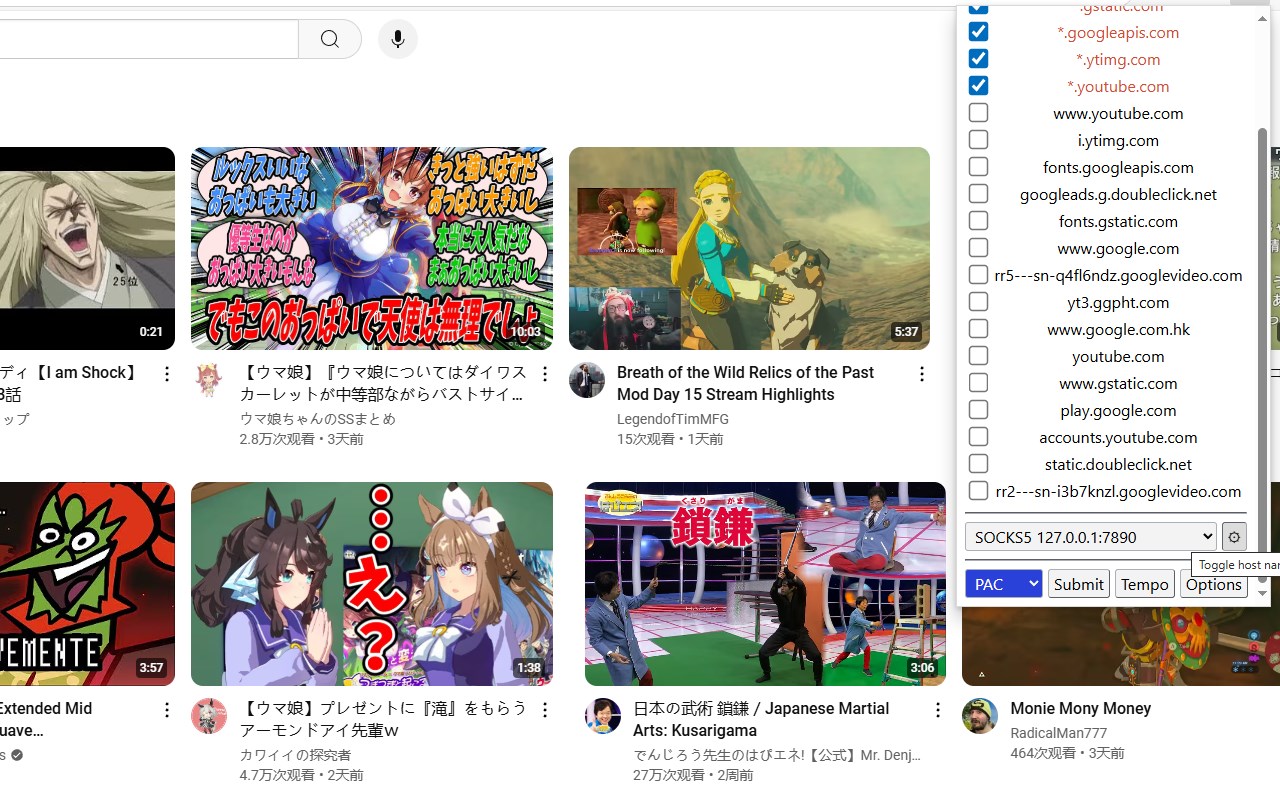Click the Tempo button

tap(1145, 584)
